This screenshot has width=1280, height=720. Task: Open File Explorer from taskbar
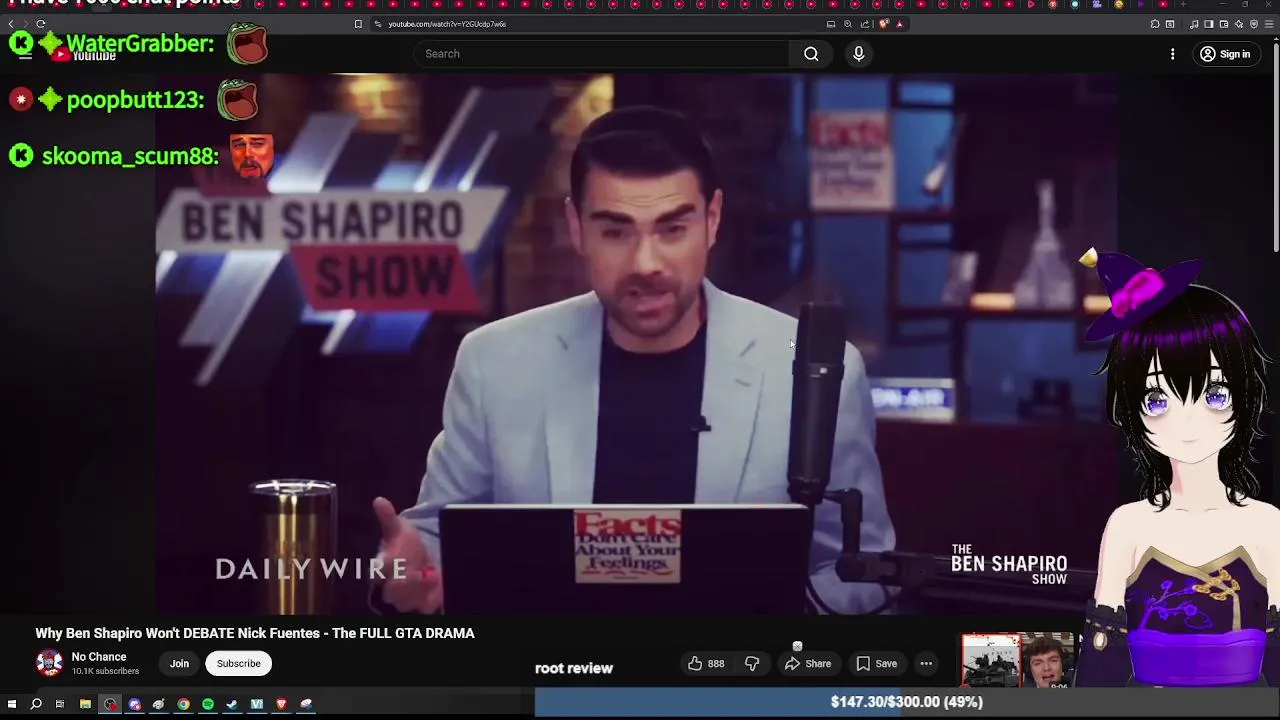coord(85,704)
